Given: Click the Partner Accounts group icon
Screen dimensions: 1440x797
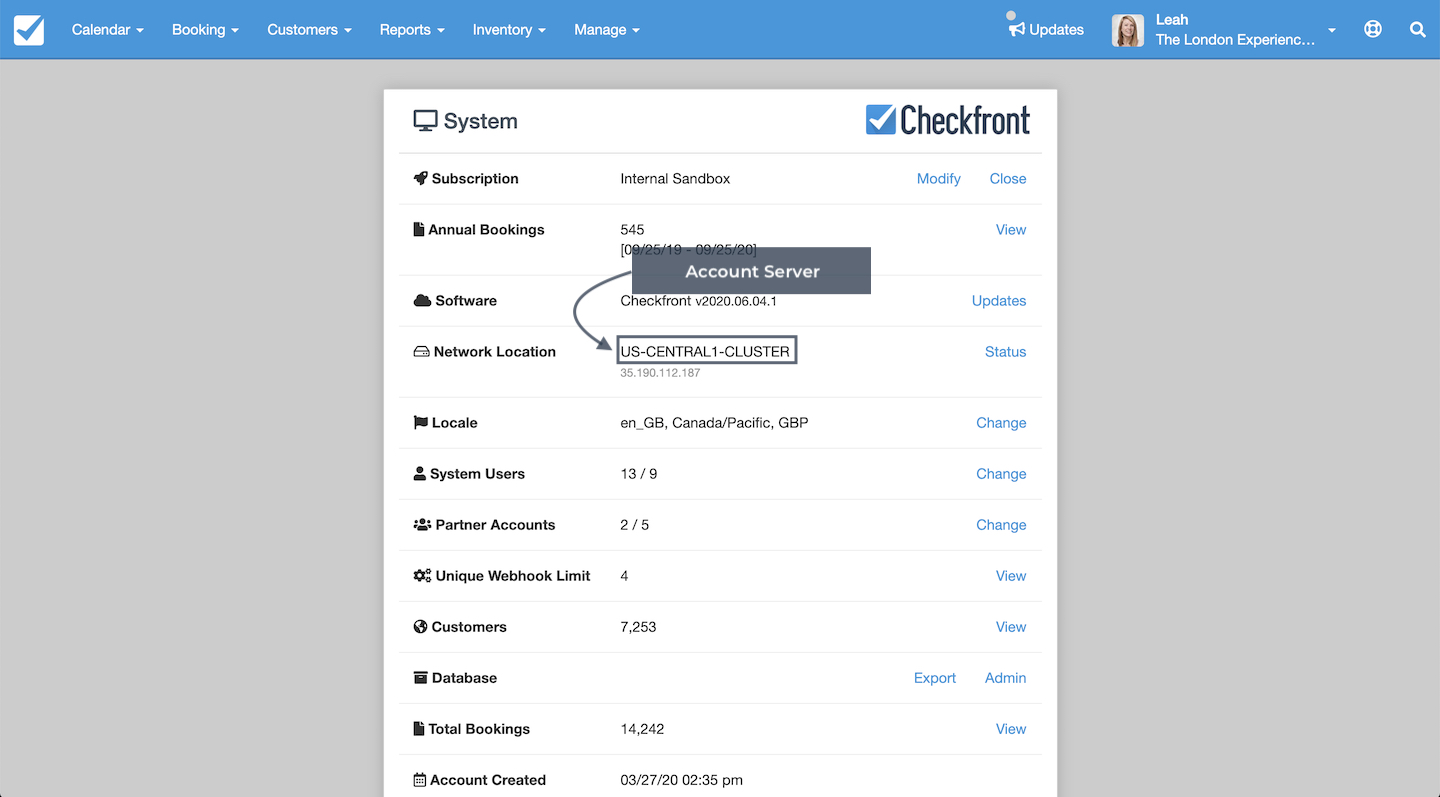Looking at the screenshot, I should [422, 524].
